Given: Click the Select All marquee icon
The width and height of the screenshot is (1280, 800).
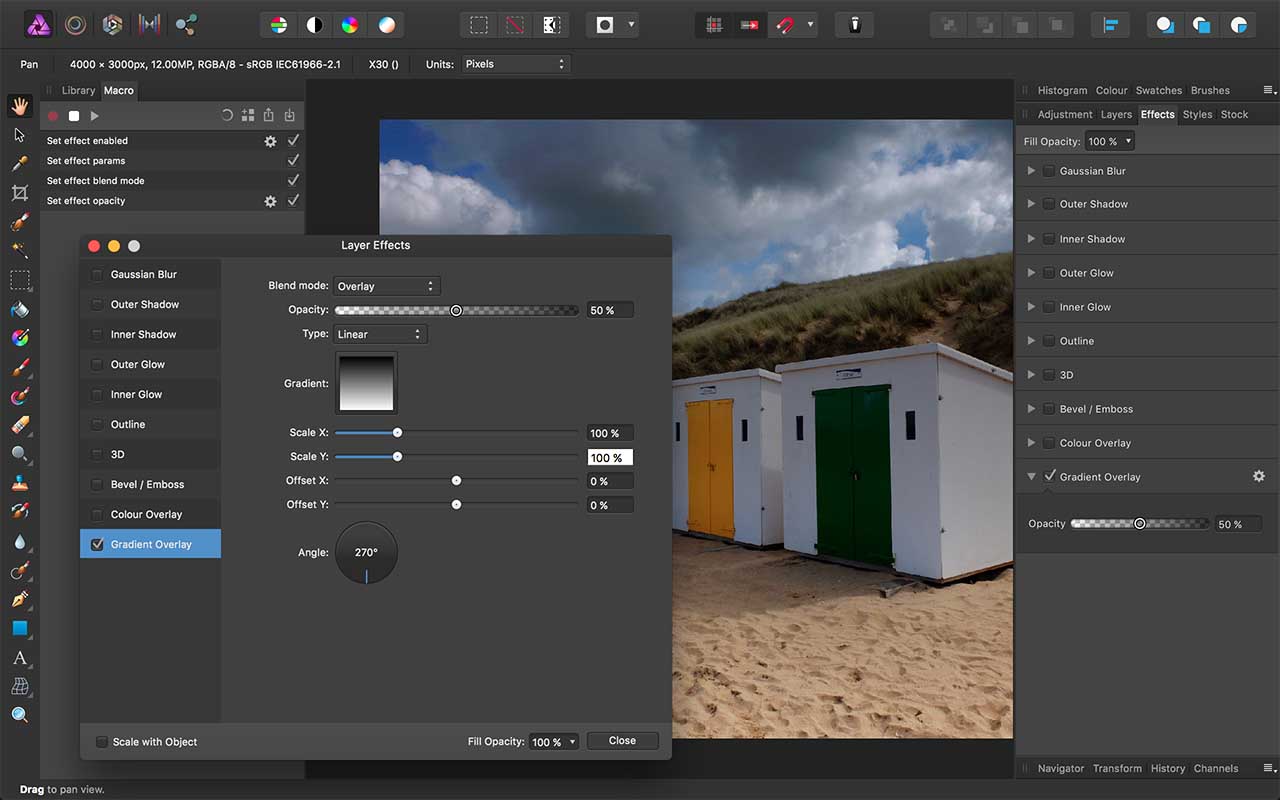Looking at the screenshot, I should tap(480, 25).
